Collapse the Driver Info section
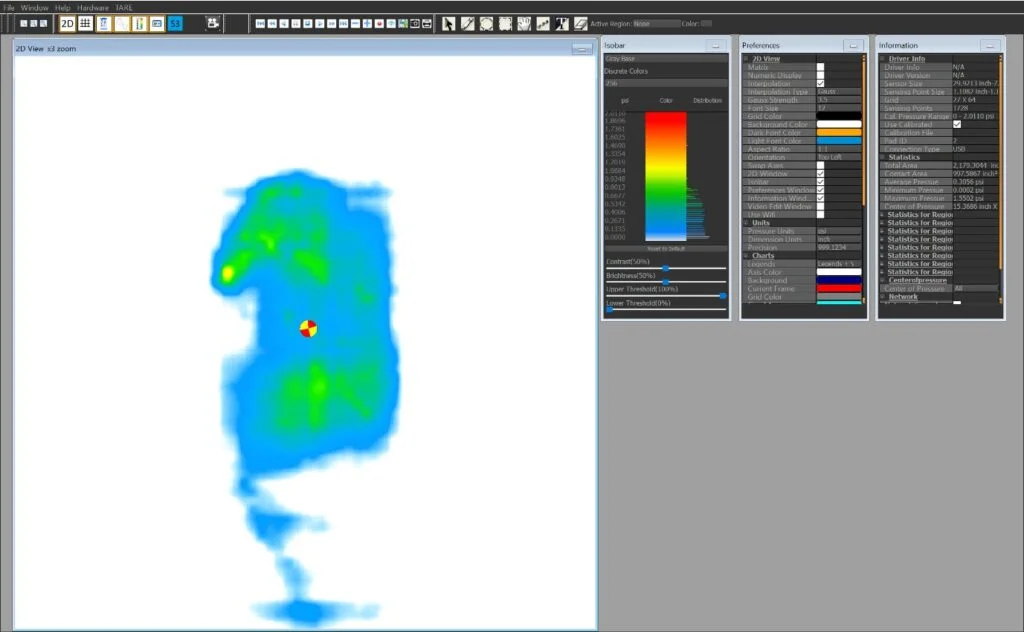The image size is (1024, 632). click(x=882, y=59)
